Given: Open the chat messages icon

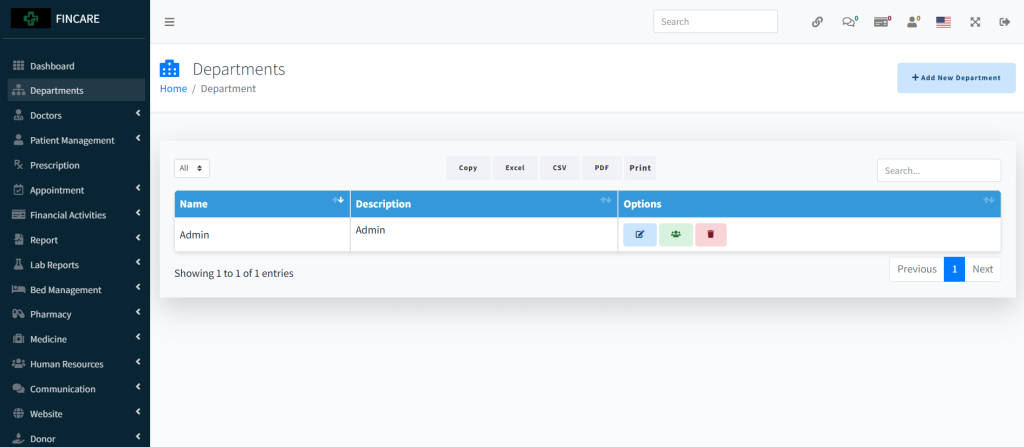Looking at the screenshot, I should 849,22.
